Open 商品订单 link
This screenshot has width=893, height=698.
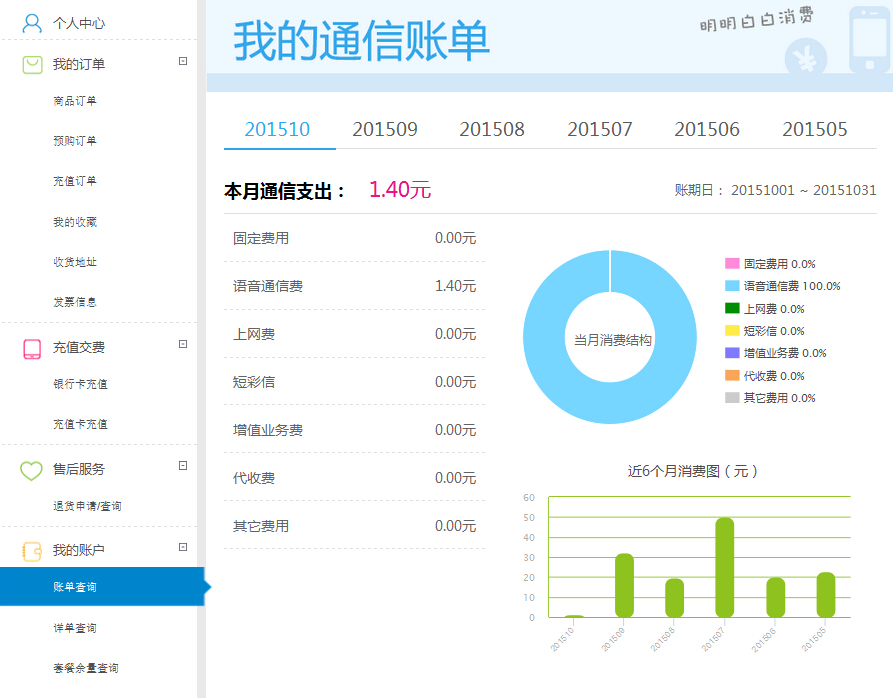(75, 101)
